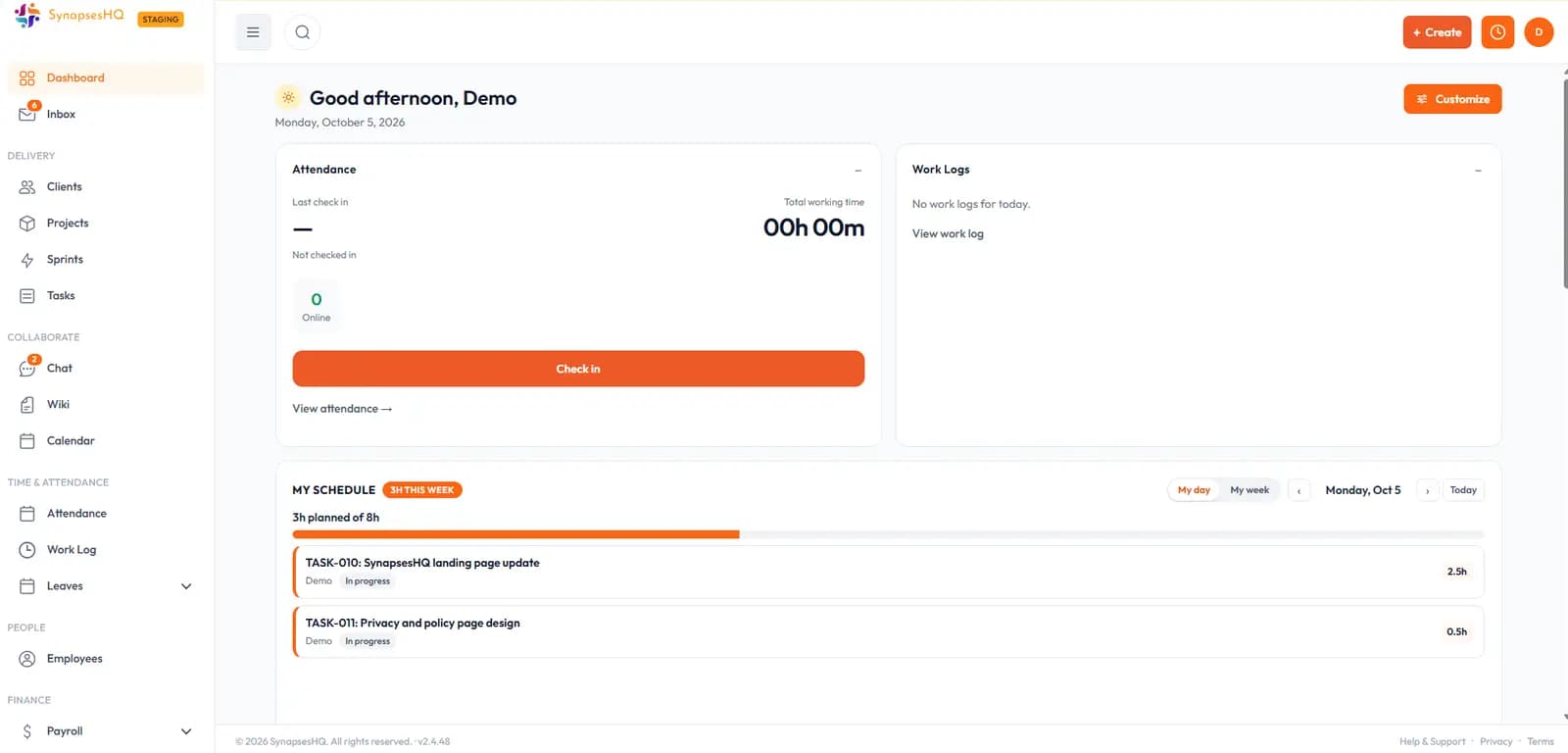
Task: Click the Employees person icon
Action: 27,659
